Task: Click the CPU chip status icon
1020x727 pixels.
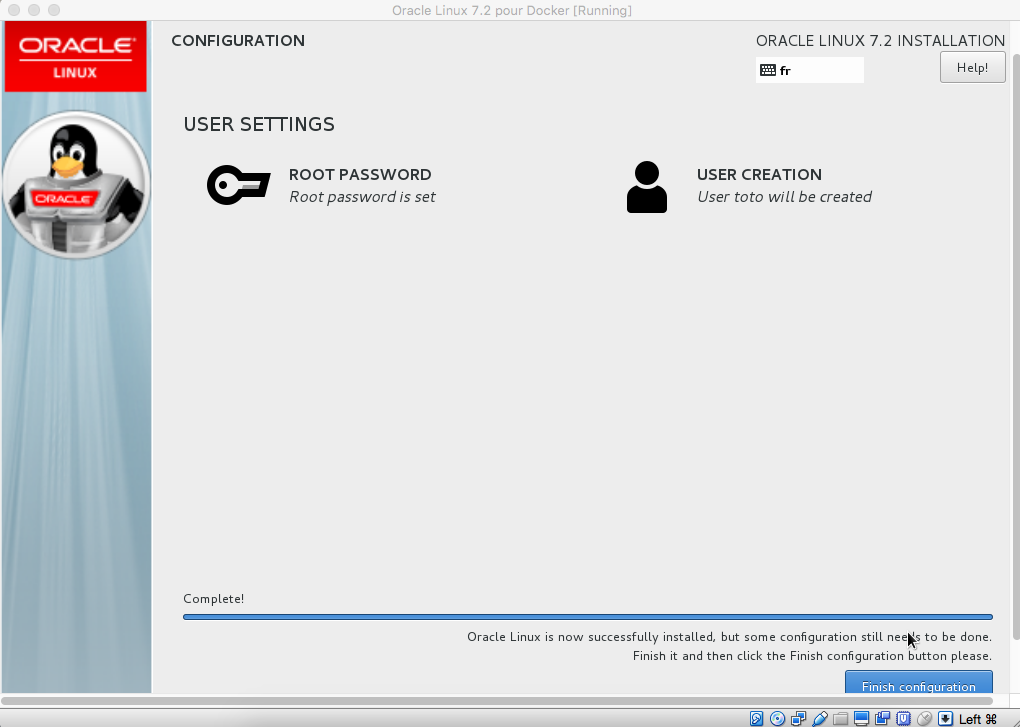Action: [903, 718]
